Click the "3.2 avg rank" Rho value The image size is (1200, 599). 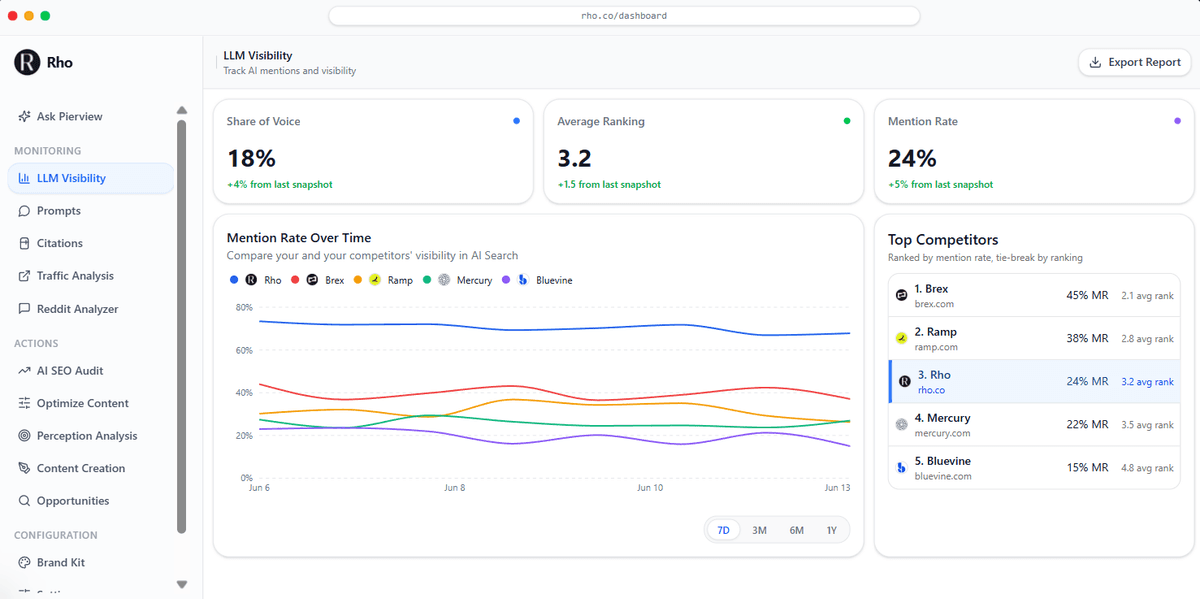tap(1148, 381)
